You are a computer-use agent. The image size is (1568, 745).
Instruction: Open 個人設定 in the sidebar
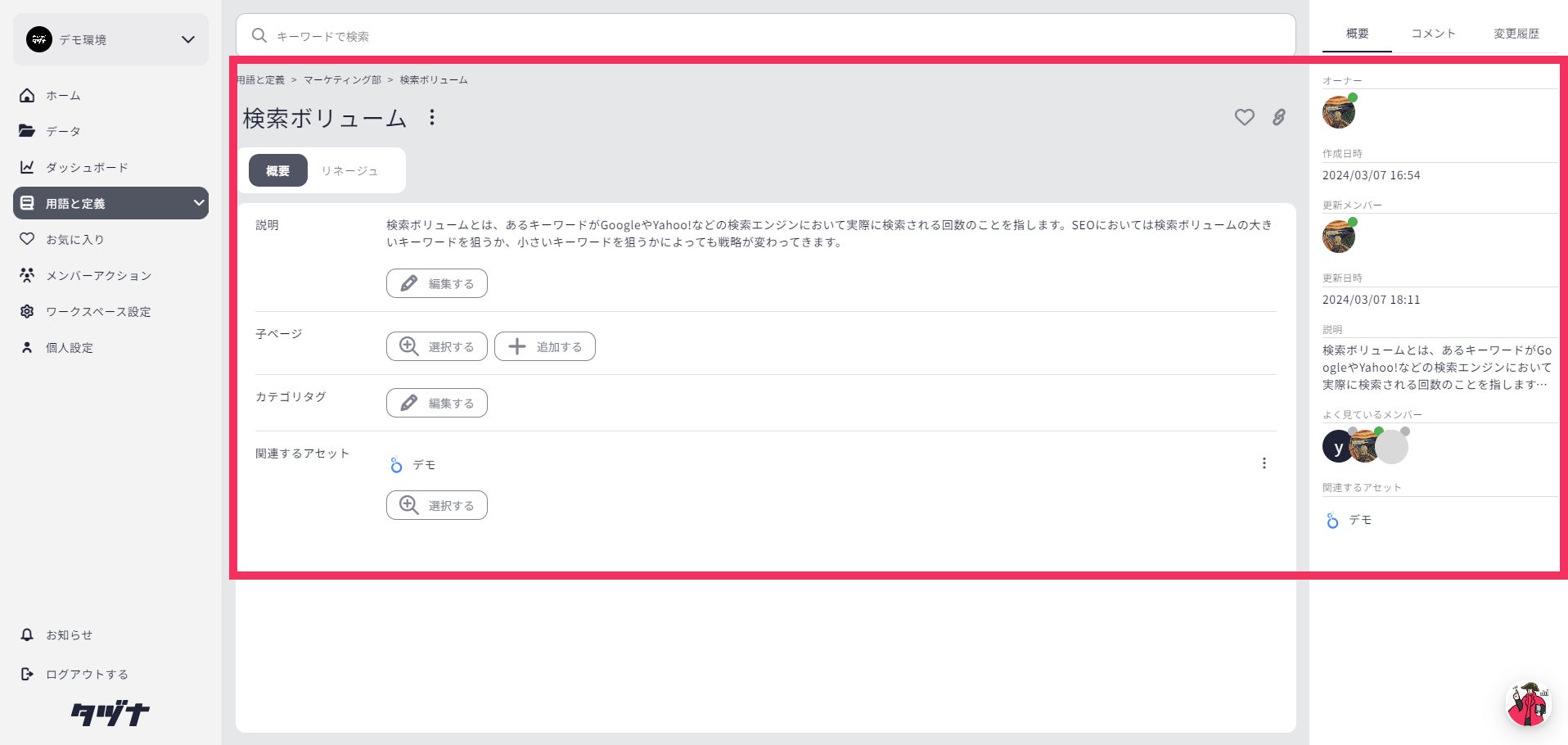[110, 347]
